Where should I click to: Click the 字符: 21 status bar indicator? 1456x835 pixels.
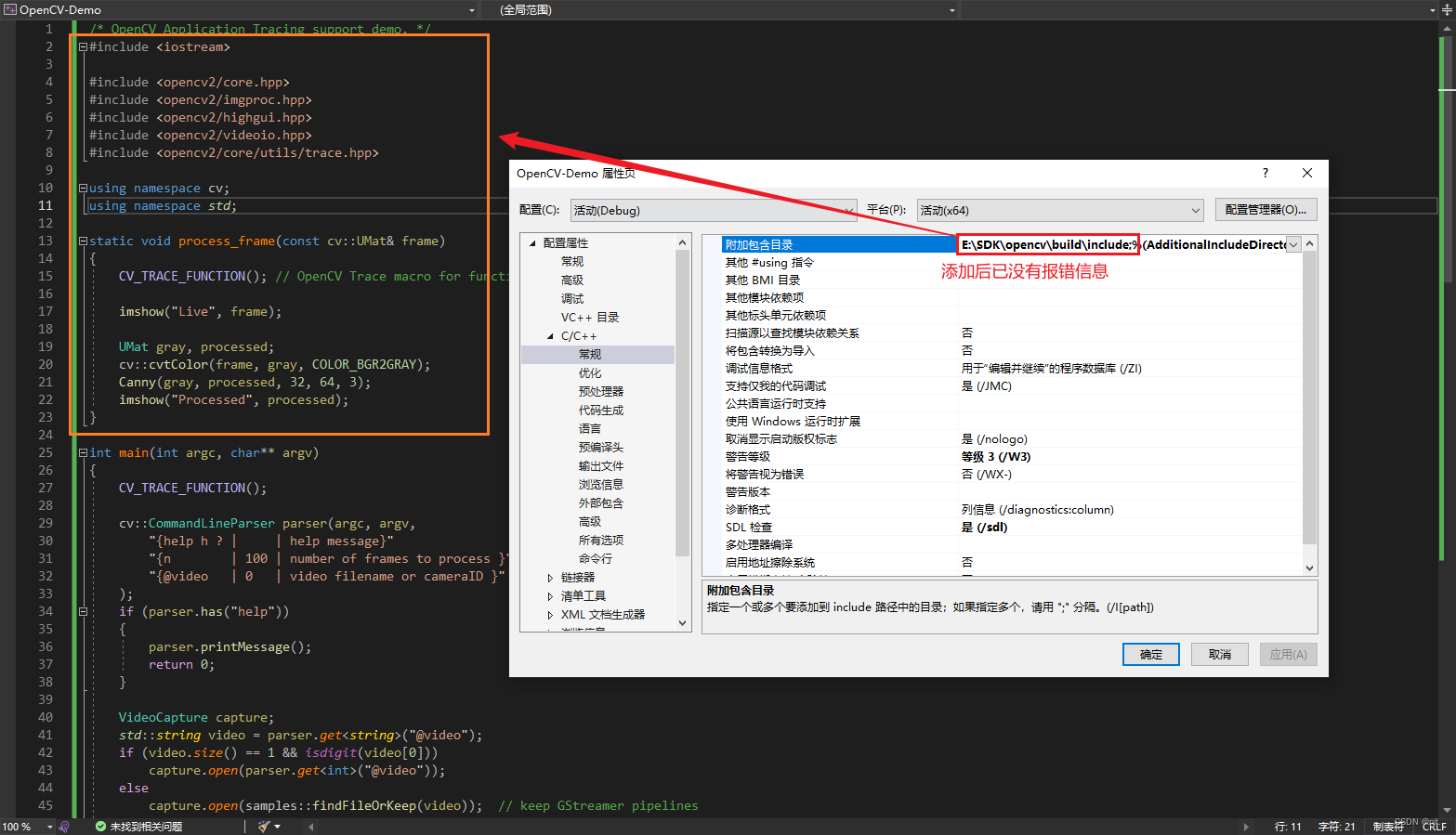[x=1336, y=827]
